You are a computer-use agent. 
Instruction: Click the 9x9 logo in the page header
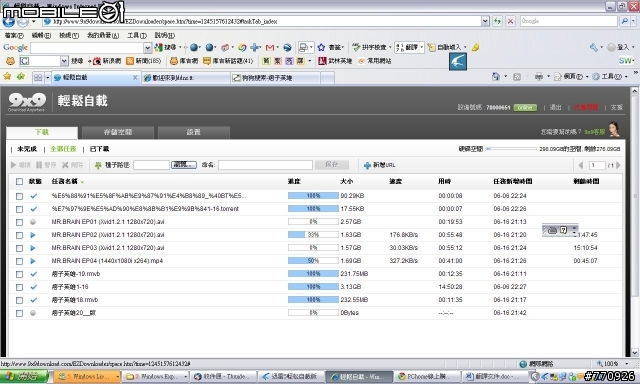(27, 102)
